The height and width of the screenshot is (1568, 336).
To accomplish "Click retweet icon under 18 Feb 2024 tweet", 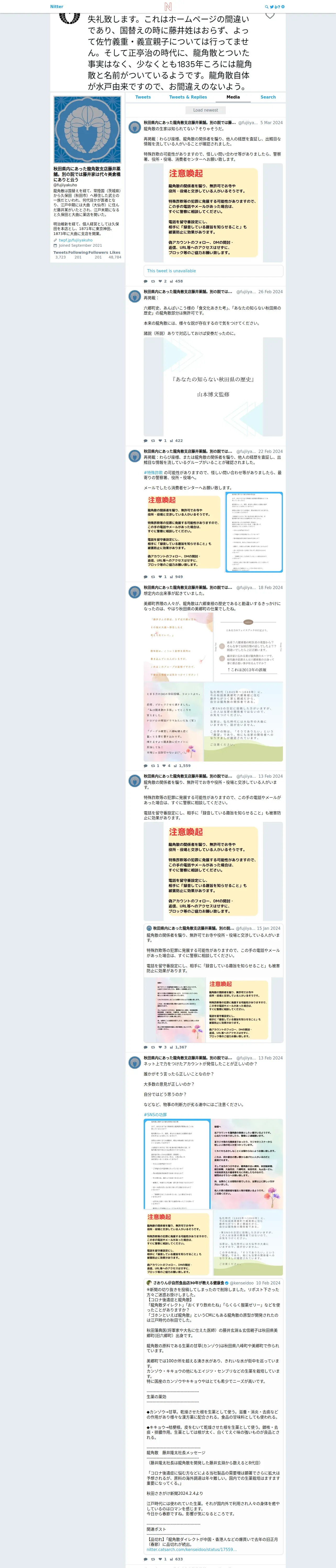I will click(x=153, y=766).
